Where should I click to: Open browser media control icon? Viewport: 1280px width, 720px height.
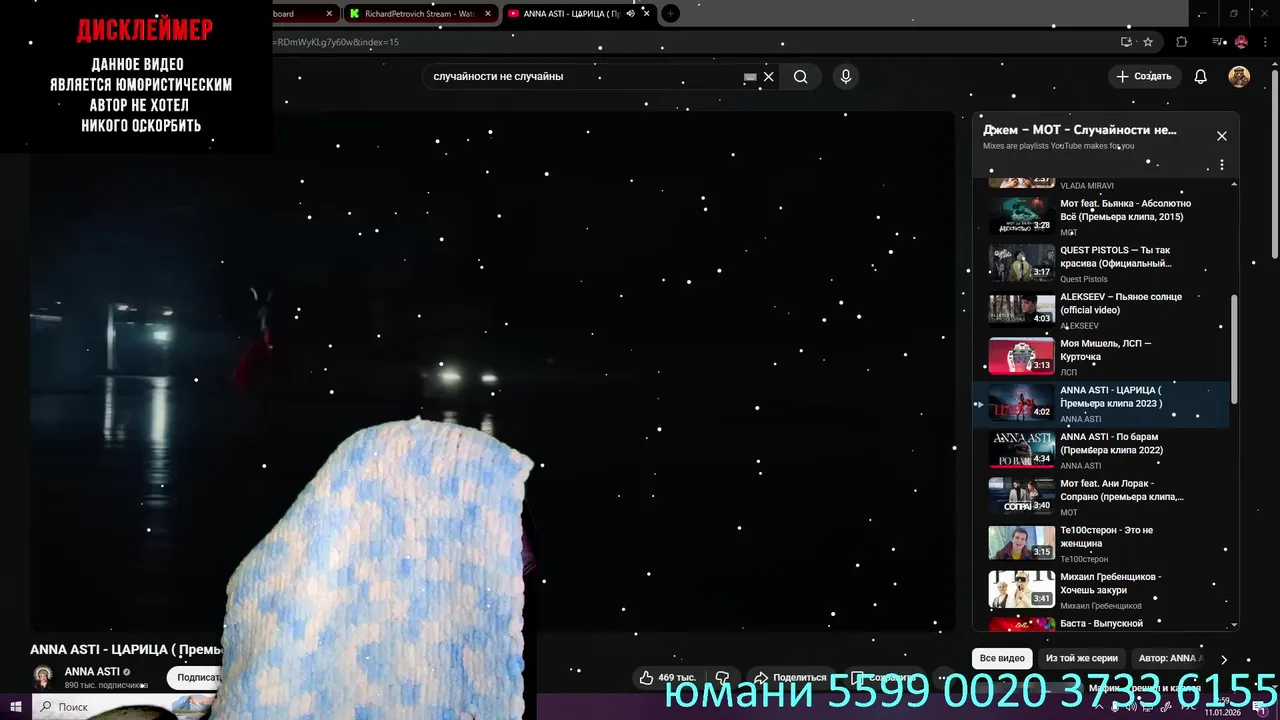1217,42
